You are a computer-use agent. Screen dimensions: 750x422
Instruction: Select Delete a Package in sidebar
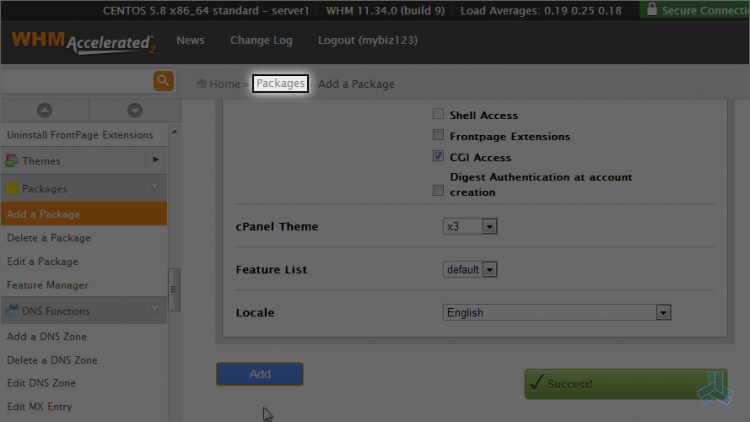pos(49,238)
